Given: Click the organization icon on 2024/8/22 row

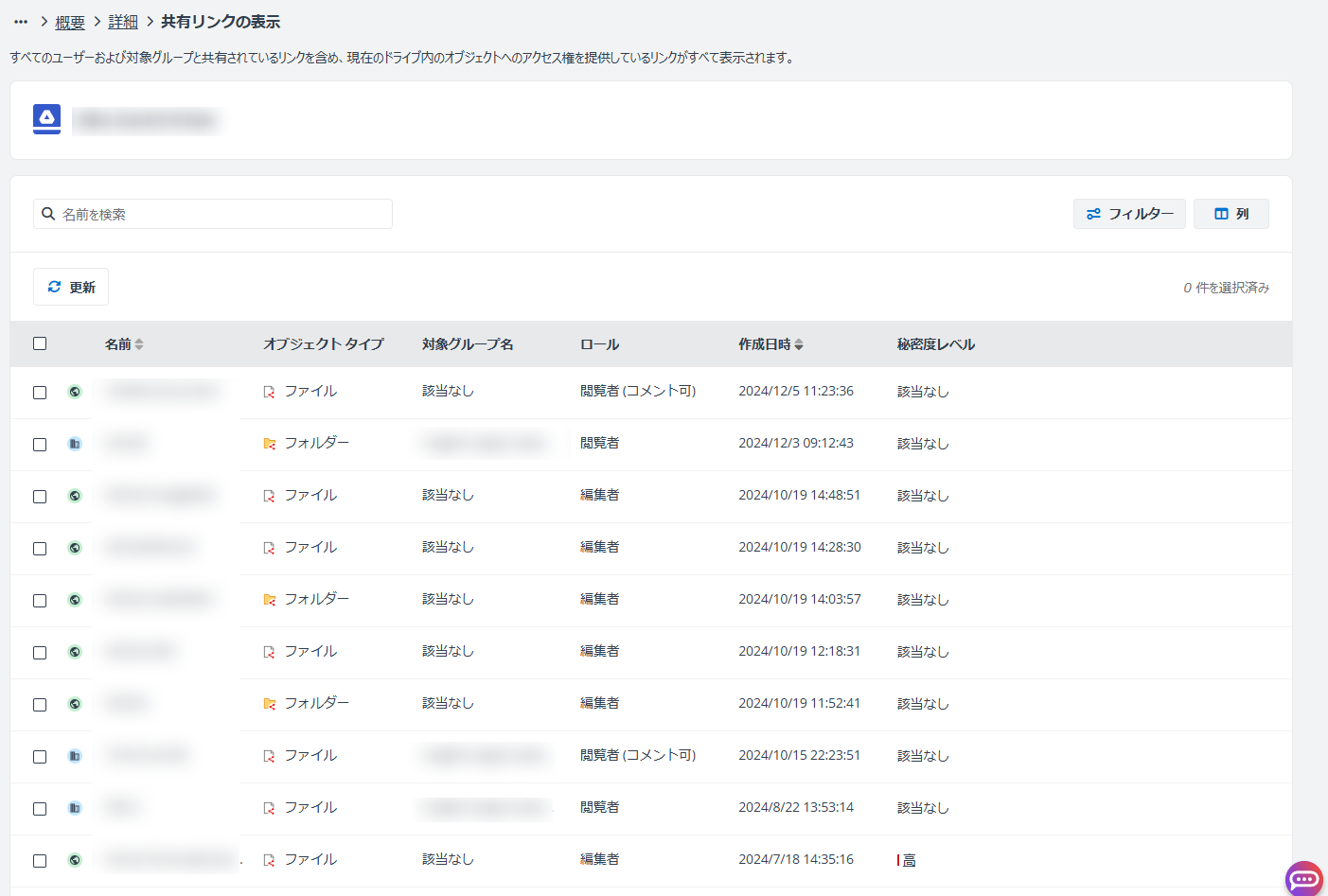Looking at the screenshot, I should coord(75,808).
